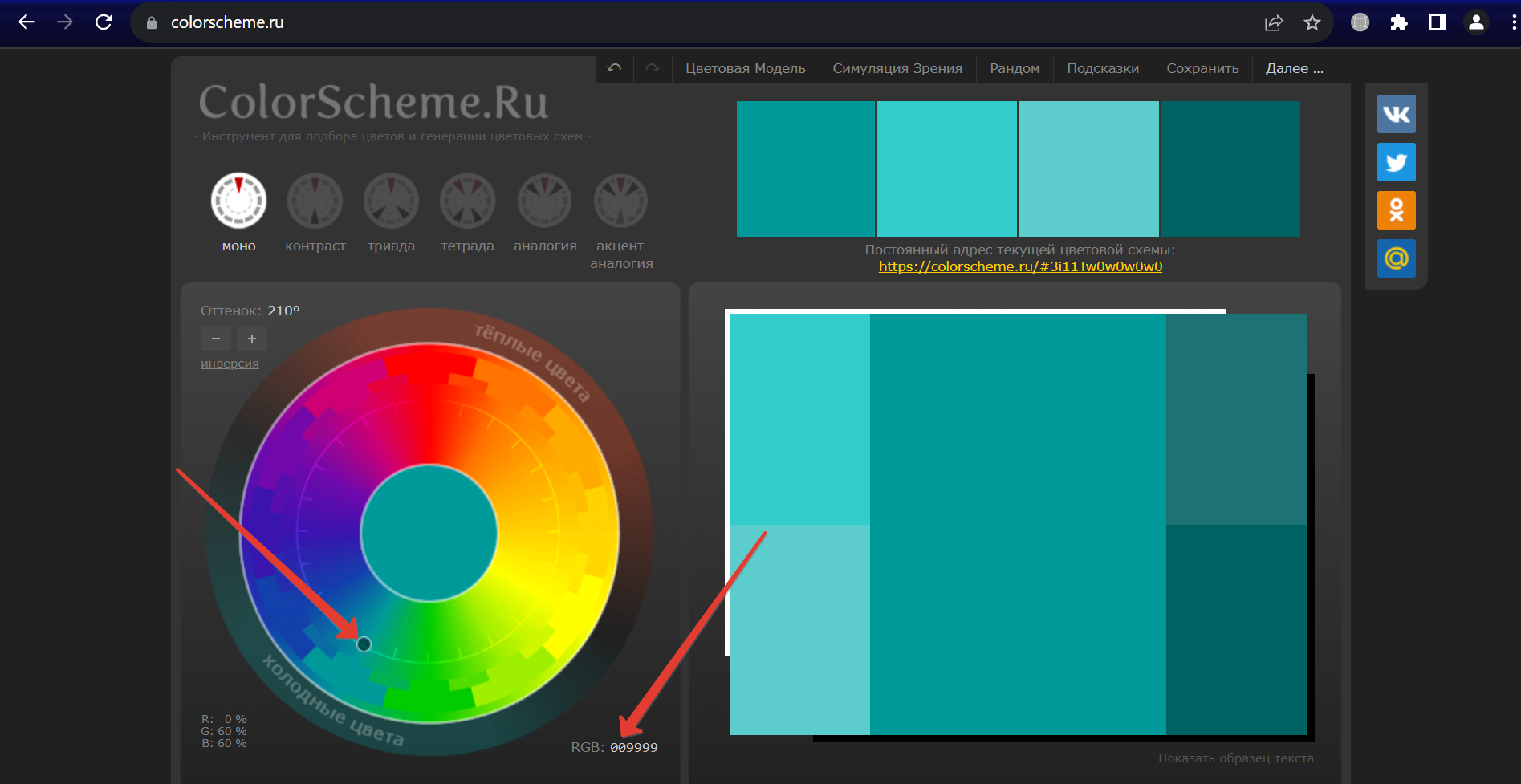Click the third light turquoise palette swatch
1521x784 pixels.
1089,169
